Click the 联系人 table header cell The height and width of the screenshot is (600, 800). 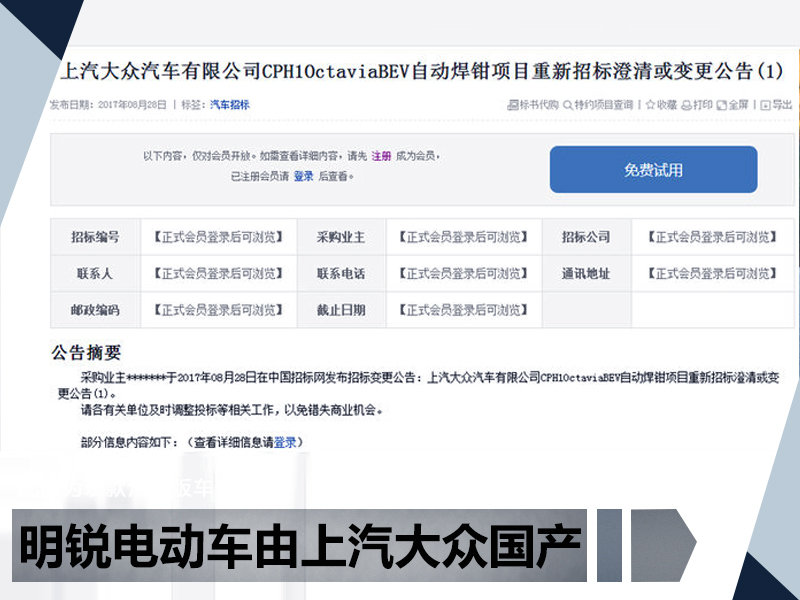tap(95, 273)
